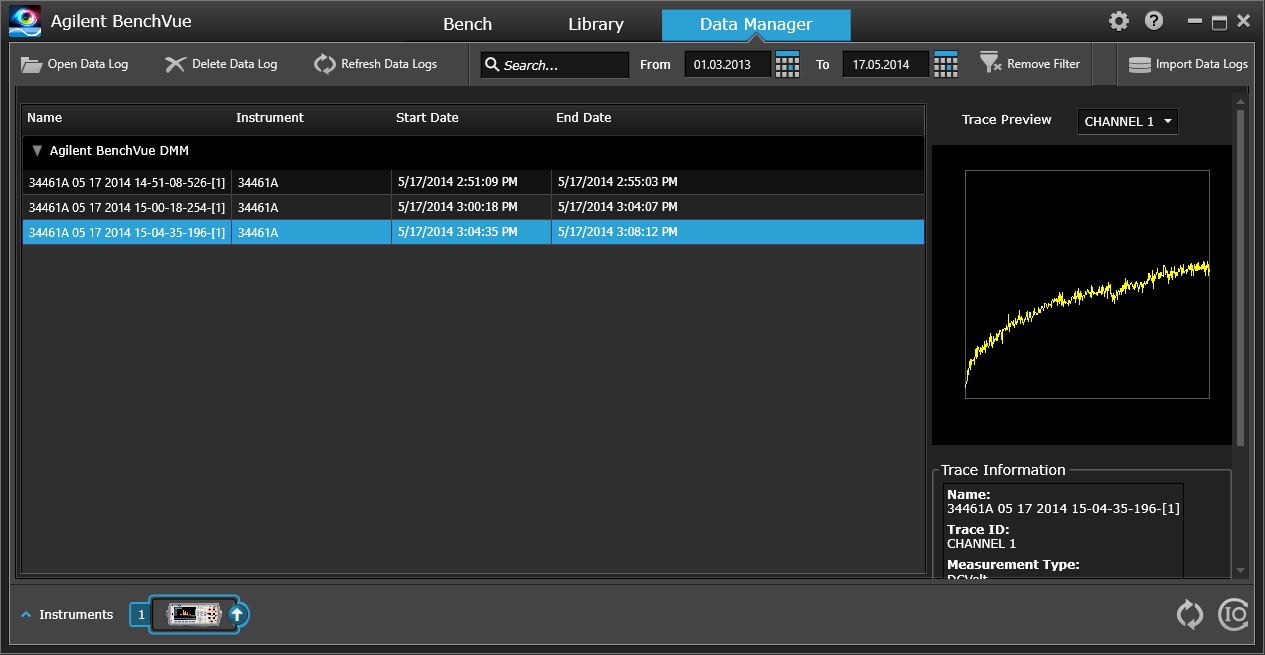This screenshot has width=1265, height=655.
Task: Select the Data Manager tab
Action: click(756, 25)
